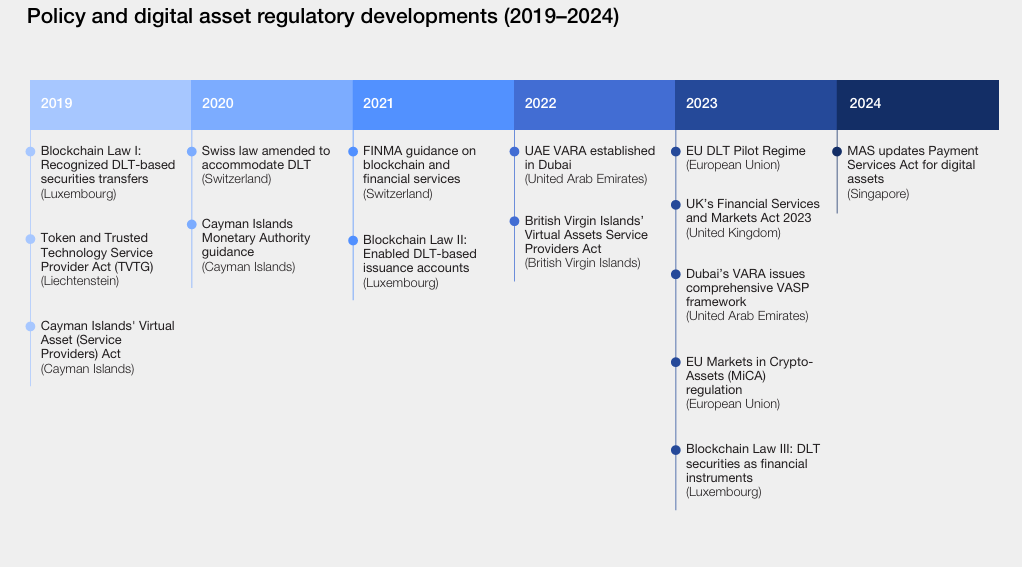Select the text 'UK's Financial Services and Markets Act 2023'
The image size is (1022, 567).
[753, 211]
